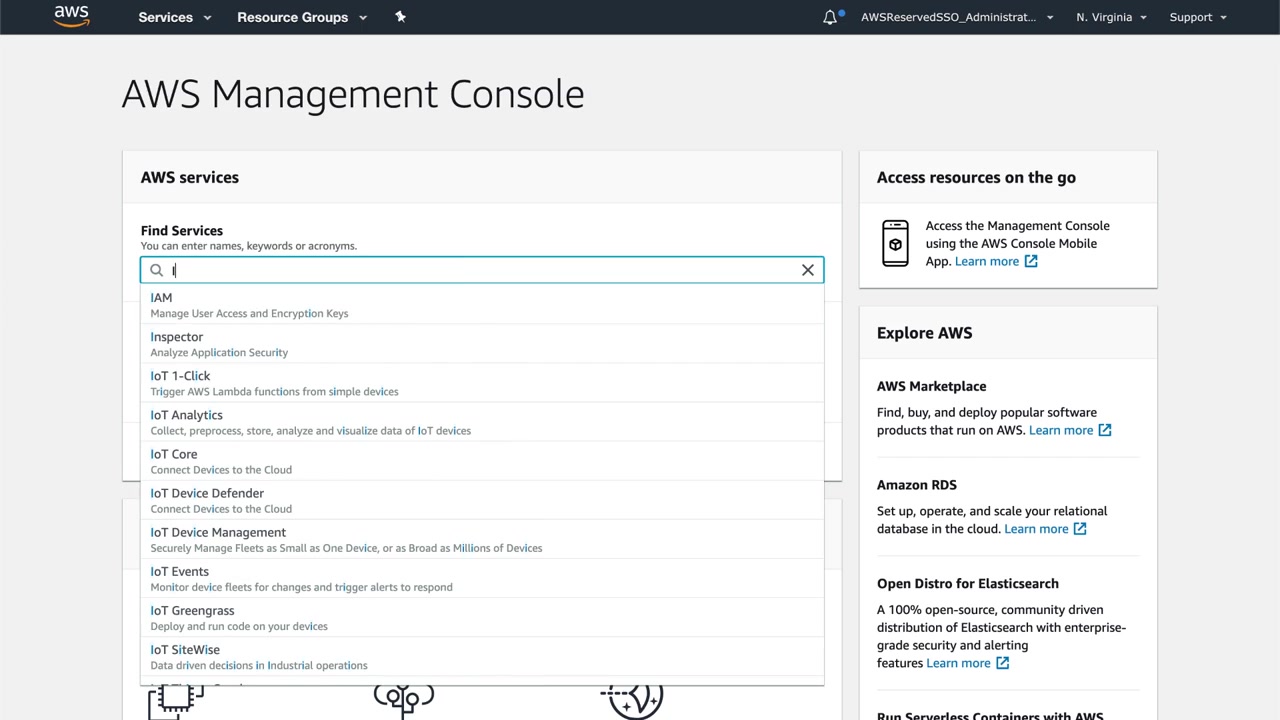Clear the Find Services search field
This screenshot has width=1280, height=720.
[x=808, y=270]
